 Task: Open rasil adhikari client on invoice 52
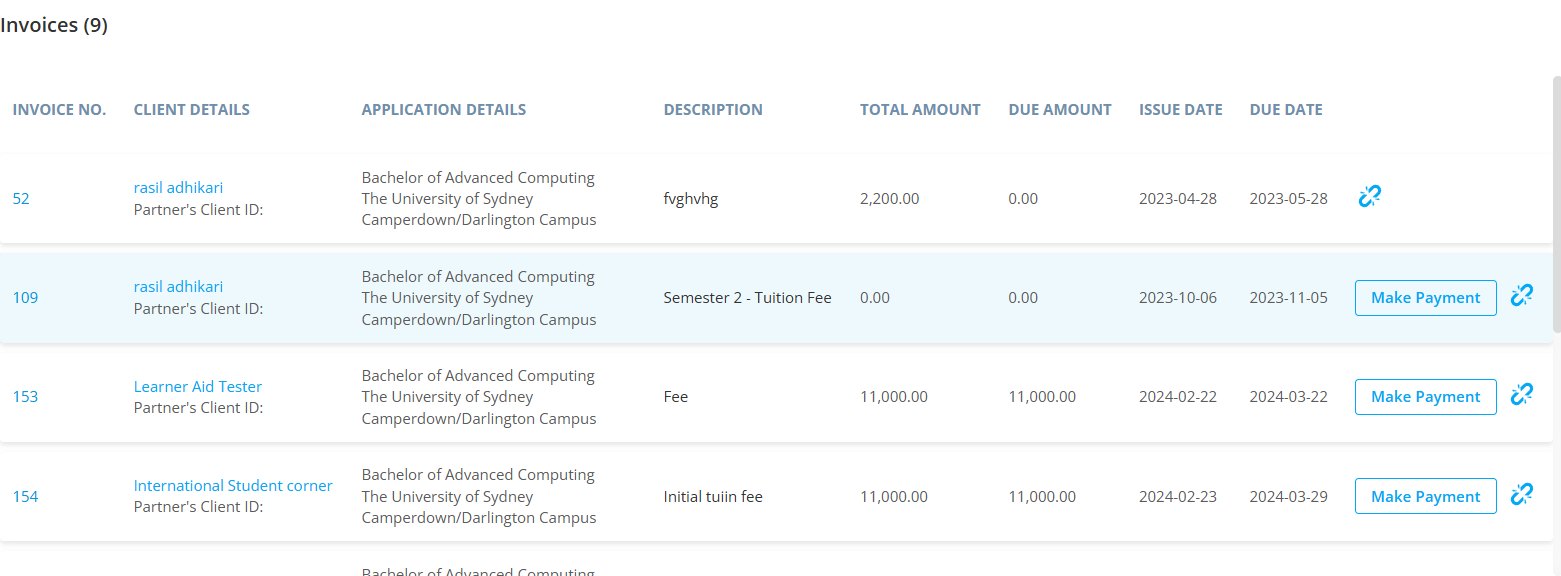[x=179, y=188]
